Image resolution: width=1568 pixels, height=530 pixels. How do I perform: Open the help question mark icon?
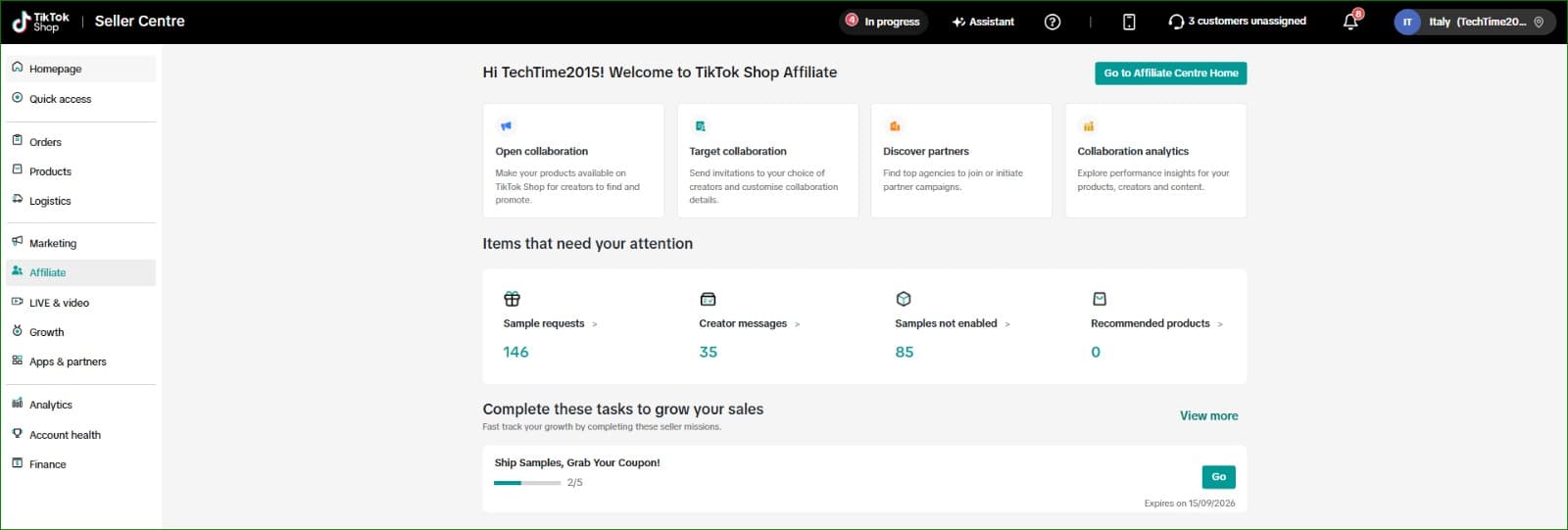click(x=1053, y=22)
